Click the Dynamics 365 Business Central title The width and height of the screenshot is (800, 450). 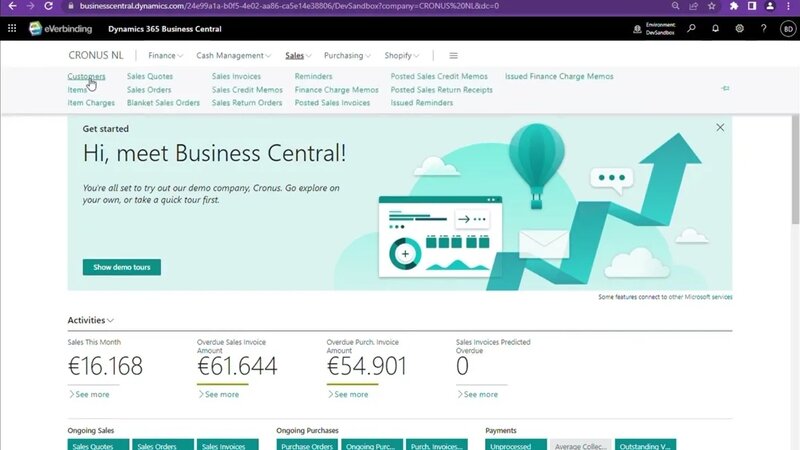(x=165, y=29)
